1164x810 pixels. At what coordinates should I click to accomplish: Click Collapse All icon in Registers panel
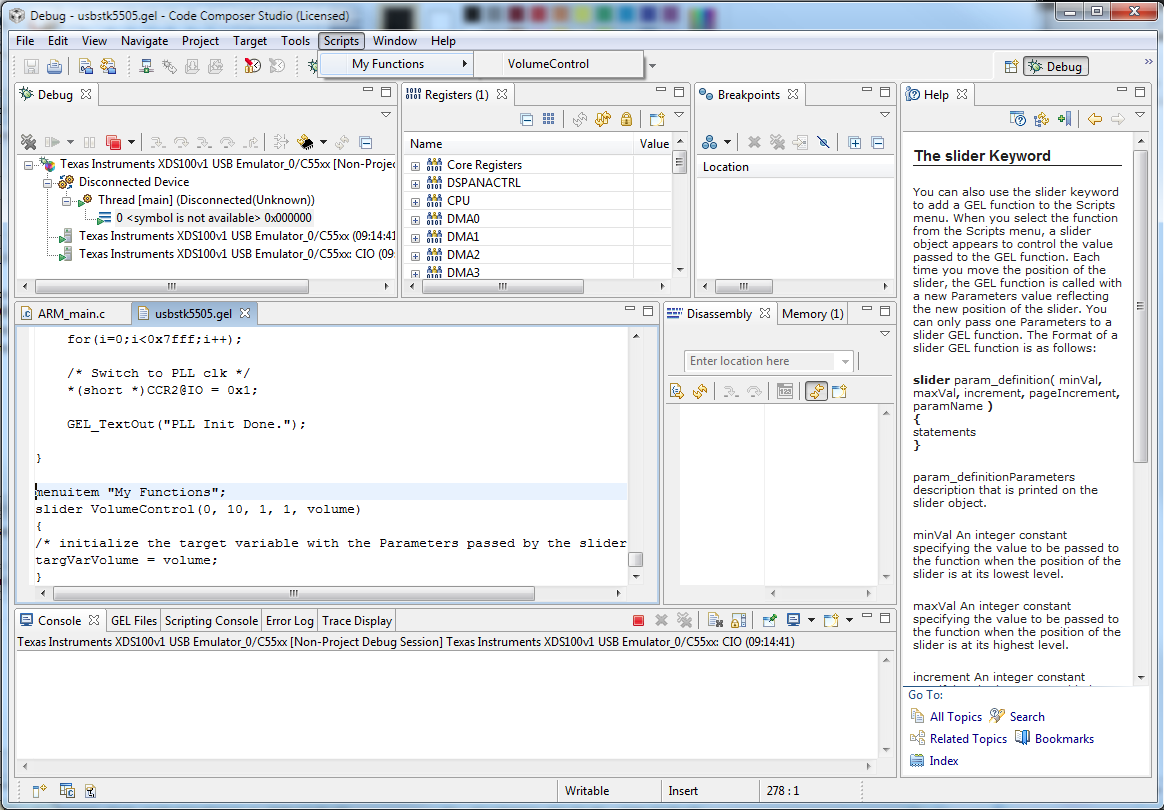tap(527, 119)
